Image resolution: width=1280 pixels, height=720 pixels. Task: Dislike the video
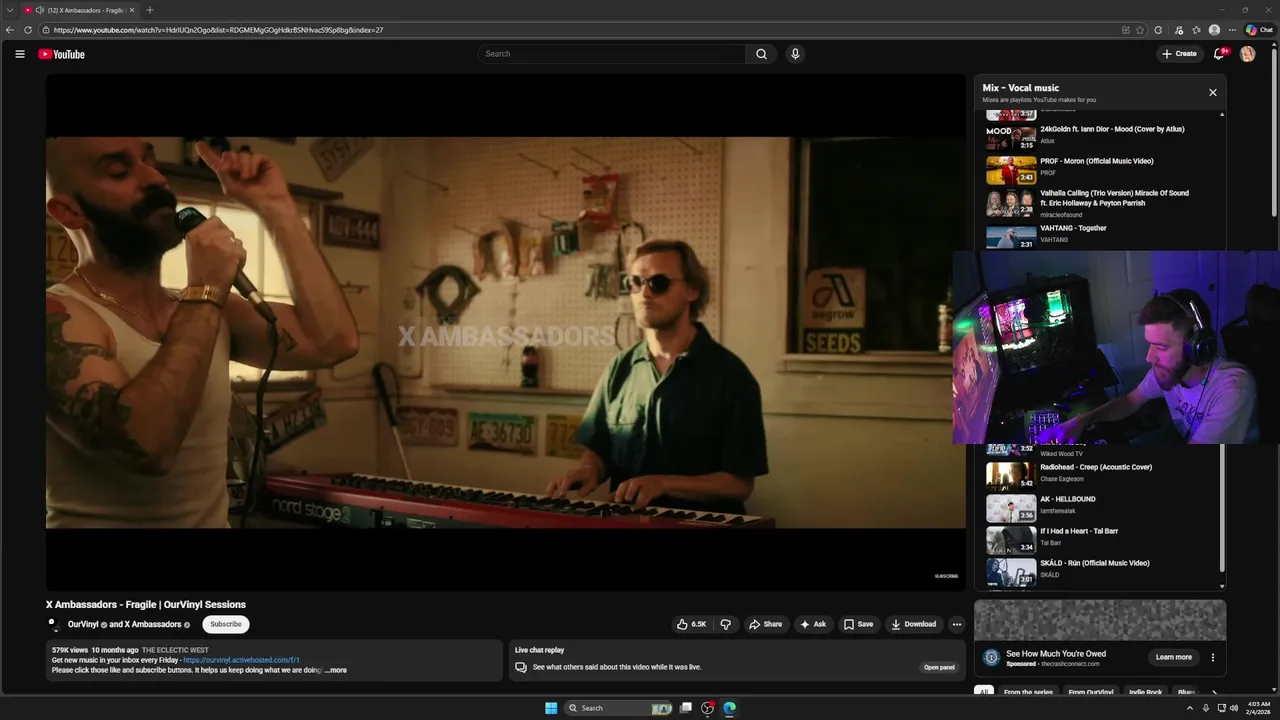point(726,624)
